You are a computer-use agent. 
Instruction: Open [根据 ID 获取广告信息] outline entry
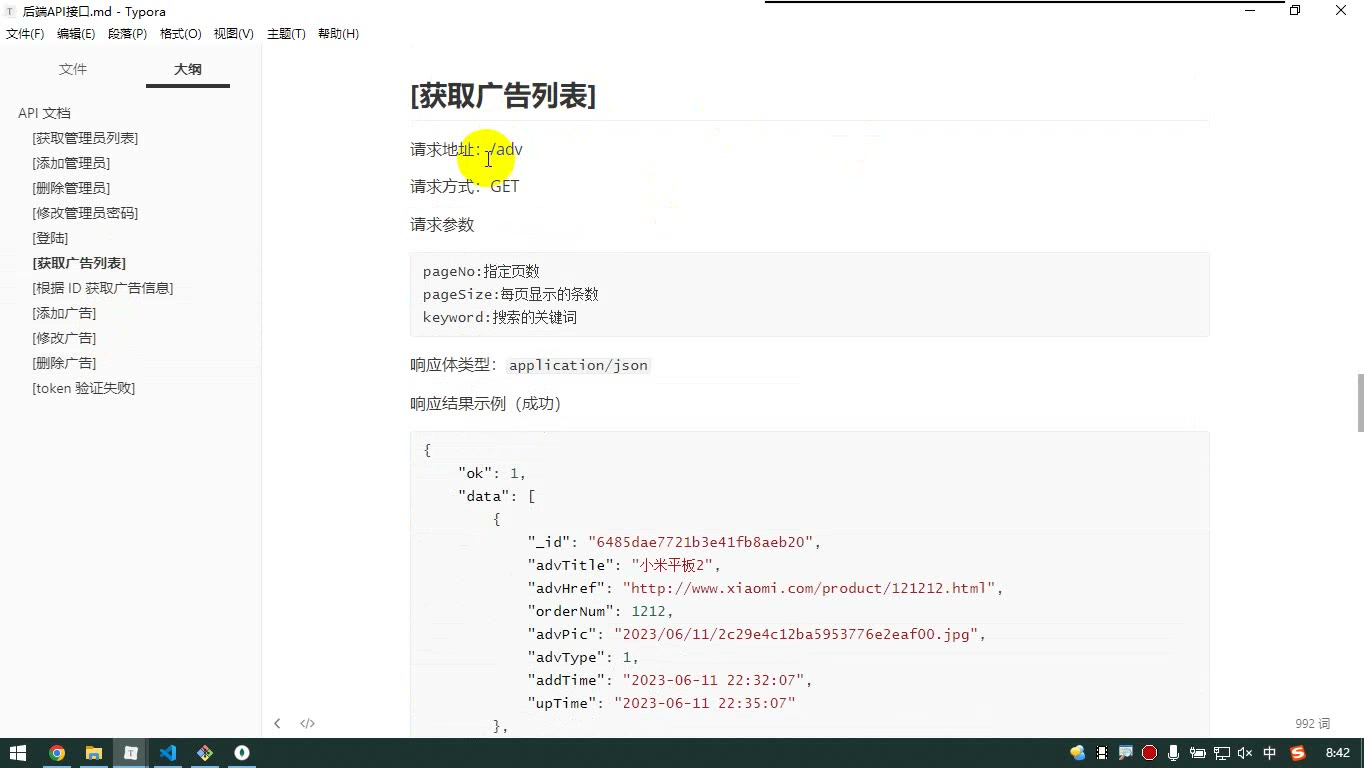[102, 288]
